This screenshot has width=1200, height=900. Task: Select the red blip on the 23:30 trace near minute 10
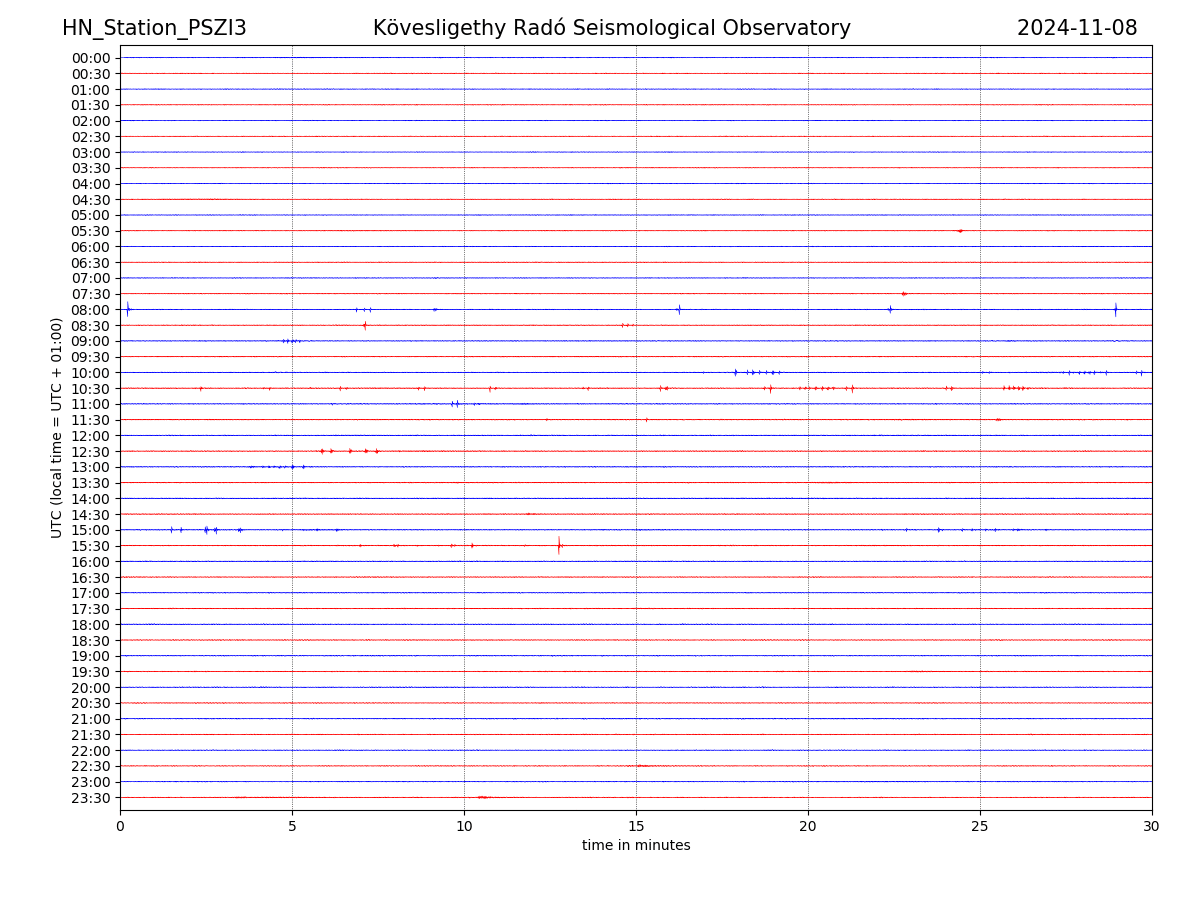pos(483,797)
